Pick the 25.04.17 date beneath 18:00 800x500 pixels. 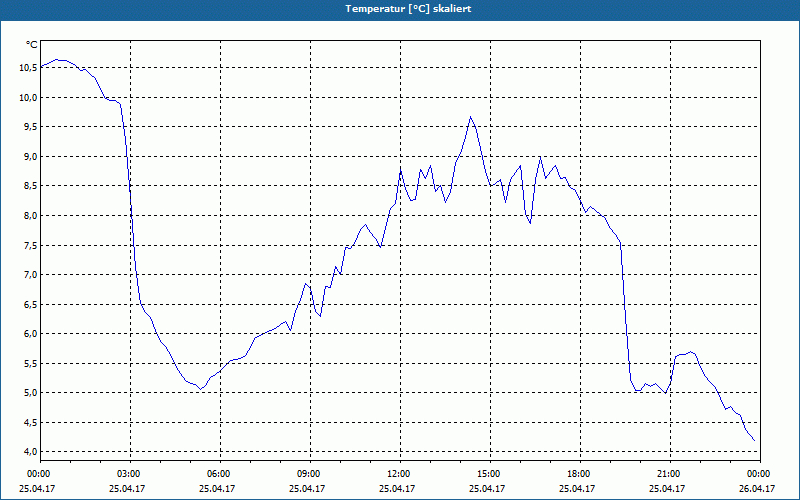point(577,488)
